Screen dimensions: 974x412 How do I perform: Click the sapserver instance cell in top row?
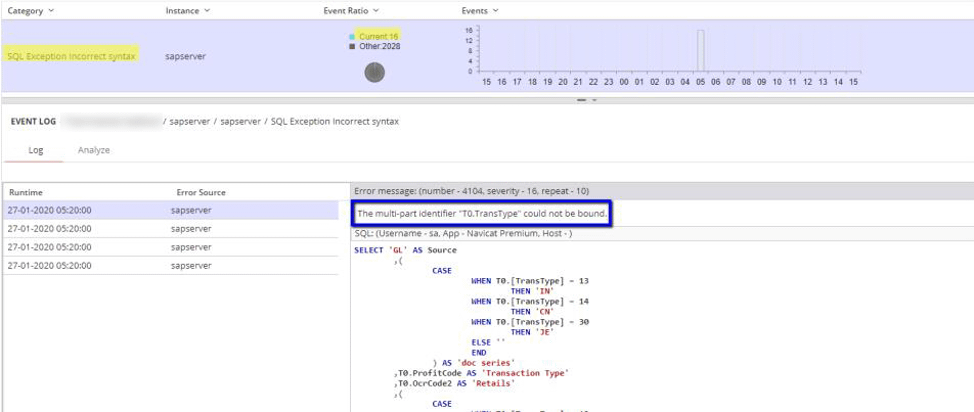tap(185, 56)
